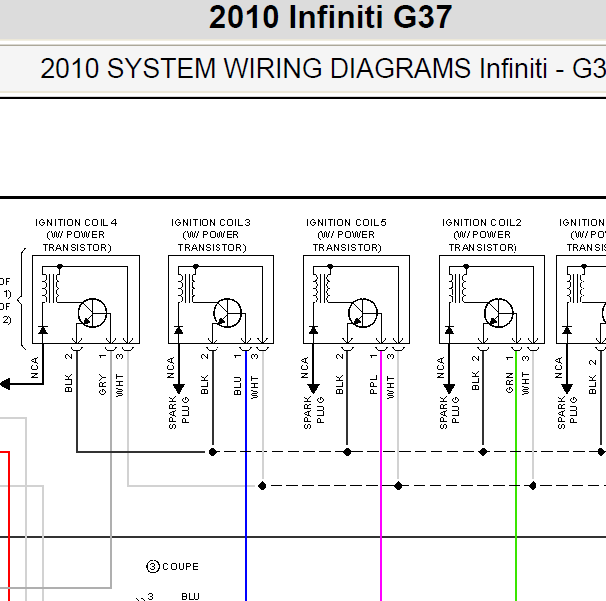
Task: Click the coil winding symbol in Ignition Coil 3
Action: 186,288
